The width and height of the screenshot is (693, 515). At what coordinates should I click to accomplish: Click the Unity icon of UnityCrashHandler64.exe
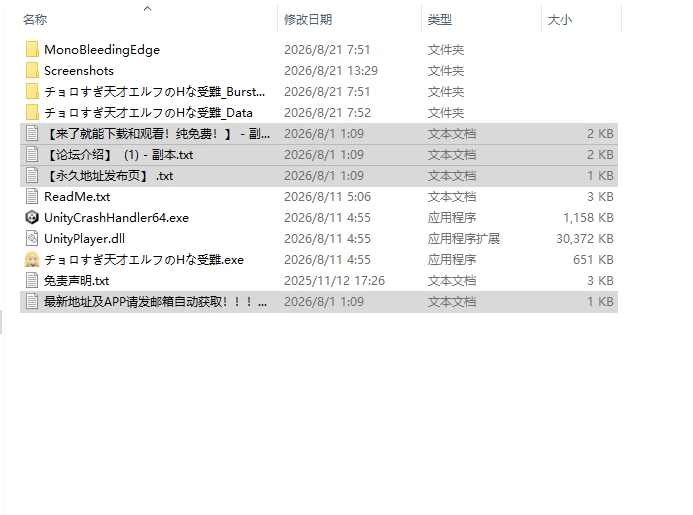click(x=32, y=217)
